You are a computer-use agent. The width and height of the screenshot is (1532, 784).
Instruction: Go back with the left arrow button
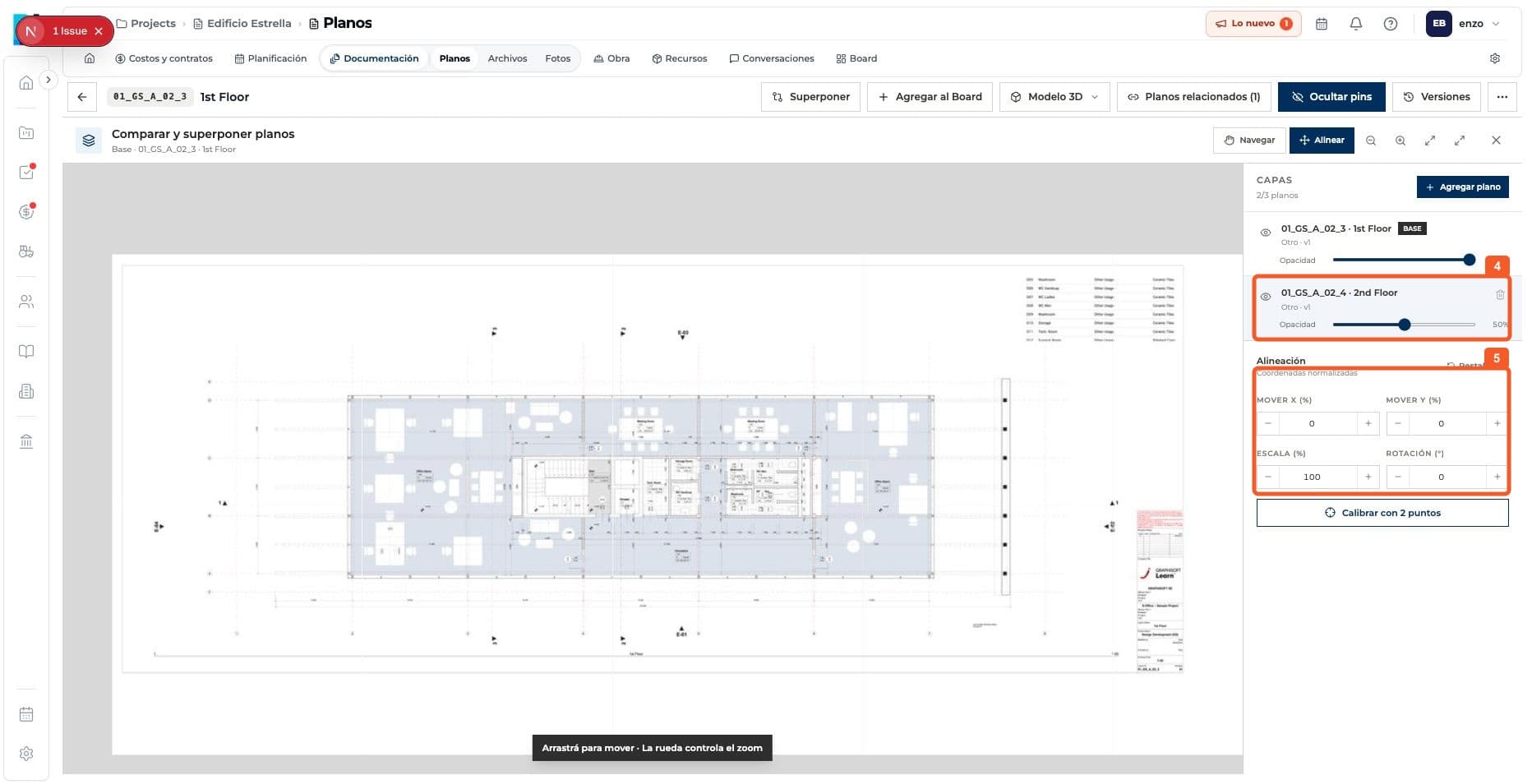pos(82,97)
